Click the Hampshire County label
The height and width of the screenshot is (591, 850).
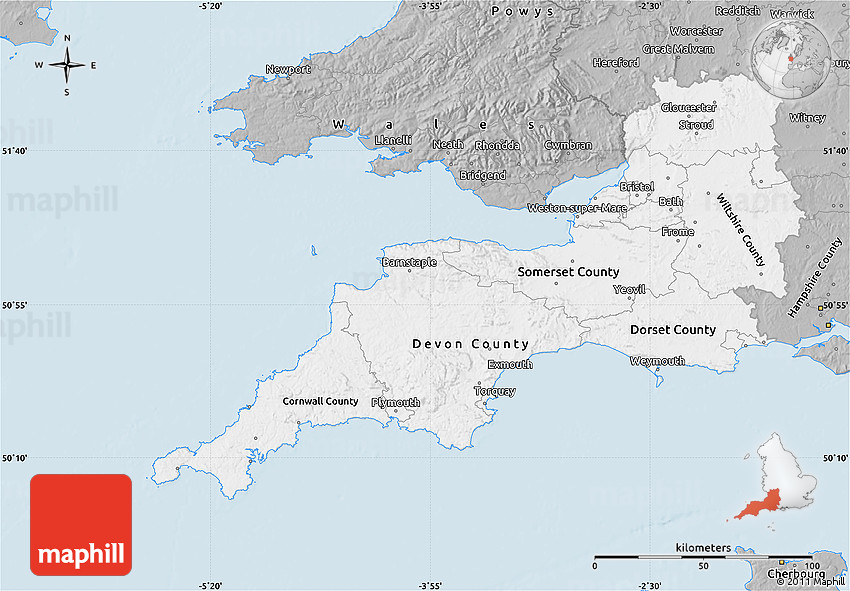[x=814, y=279]
